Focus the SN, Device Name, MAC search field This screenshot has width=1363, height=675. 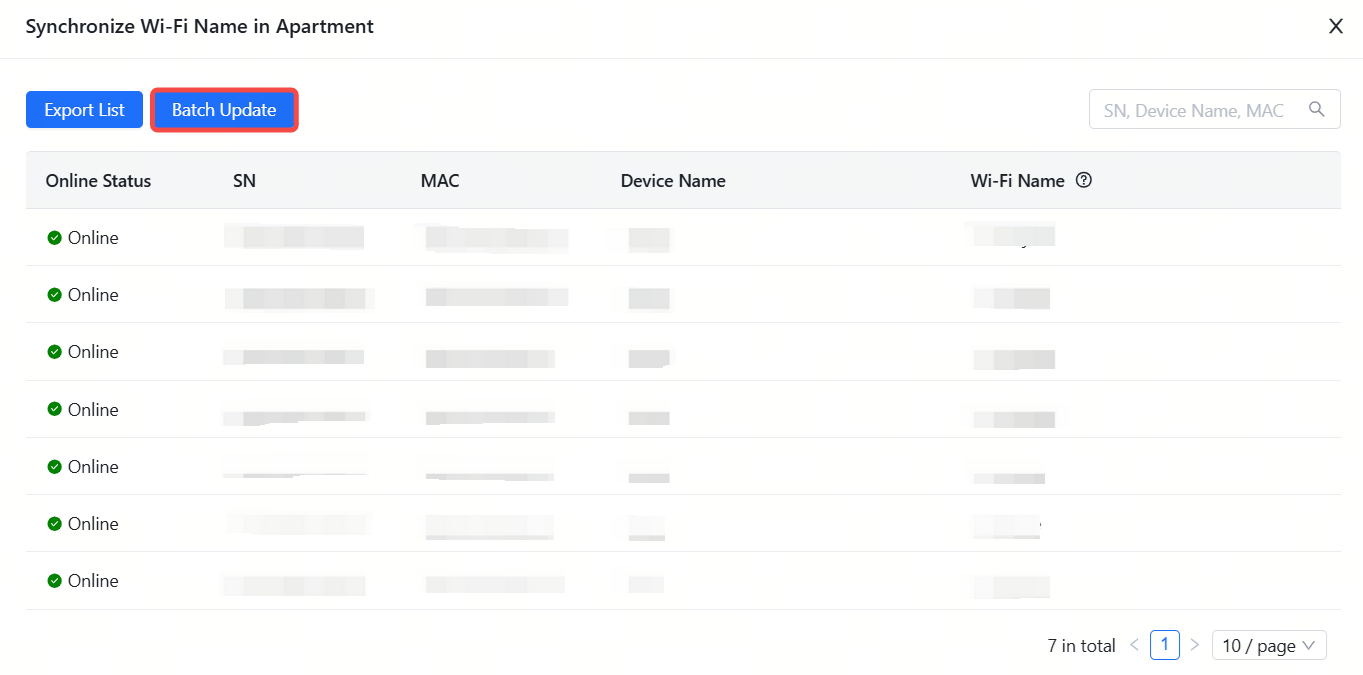point(1195,110)
